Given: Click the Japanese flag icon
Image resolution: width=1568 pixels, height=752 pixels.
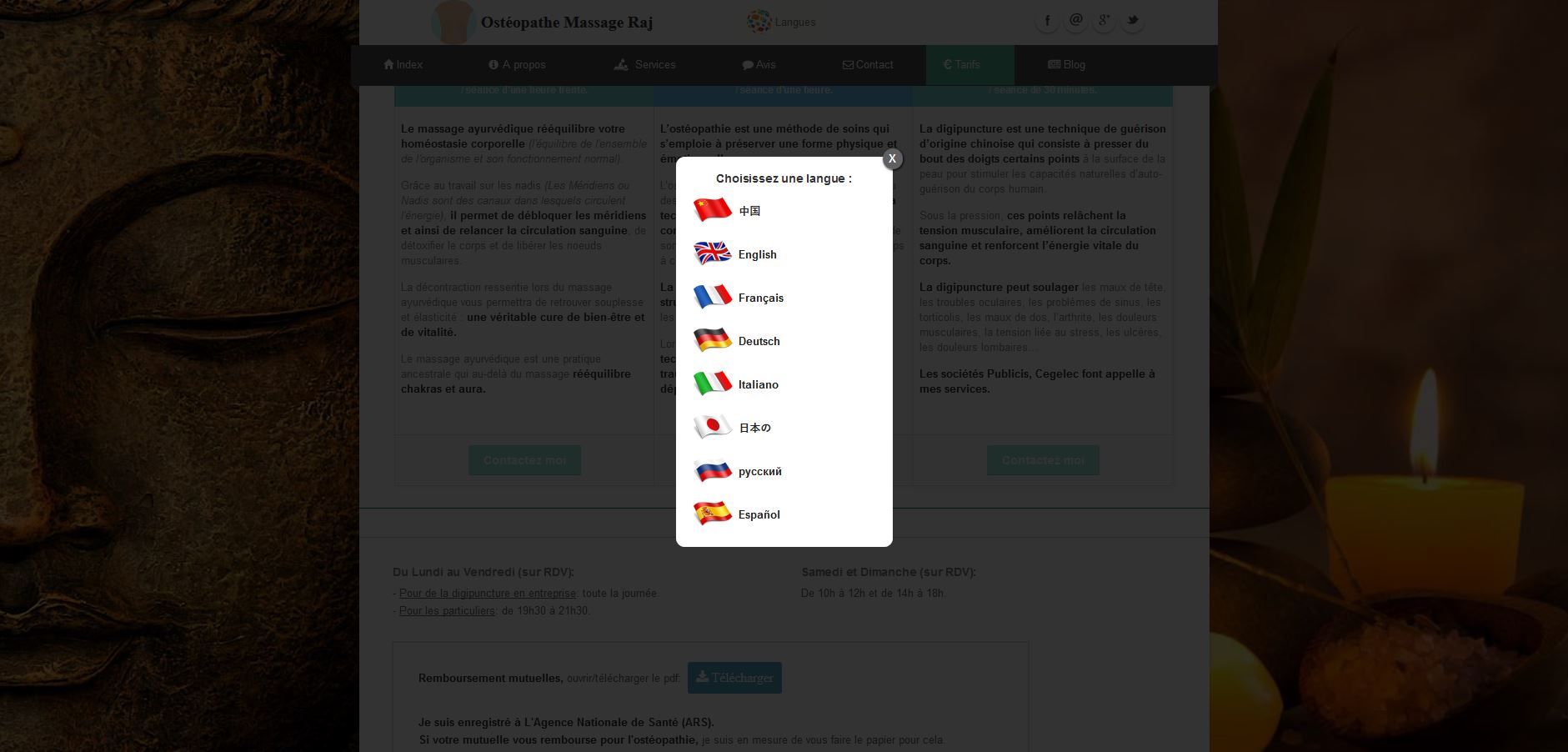Looking at the screenshot, I should 713,426.
